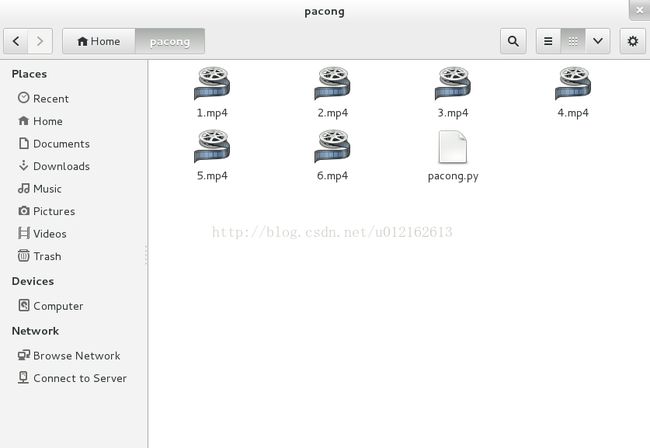Open the view options dropdown arrow
650x448 pixels.
point(598,41)
